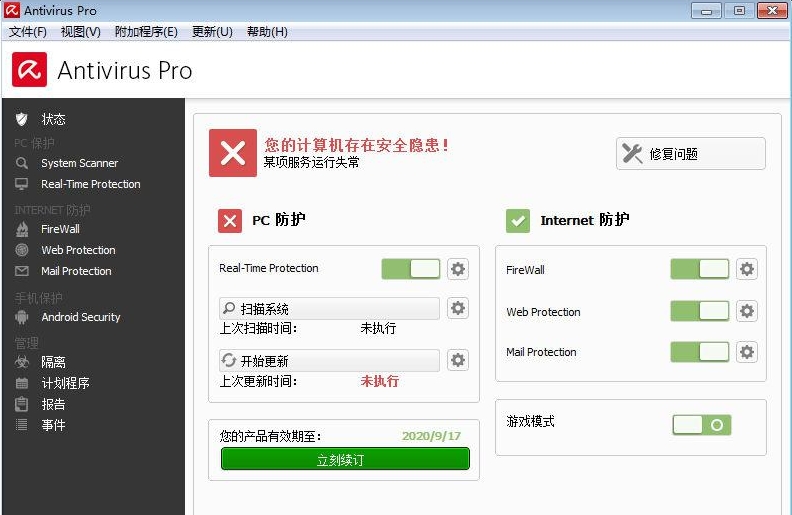792x515 pixels.
Task: Open Android Security in the sidebar
Action: pos(80,317)
